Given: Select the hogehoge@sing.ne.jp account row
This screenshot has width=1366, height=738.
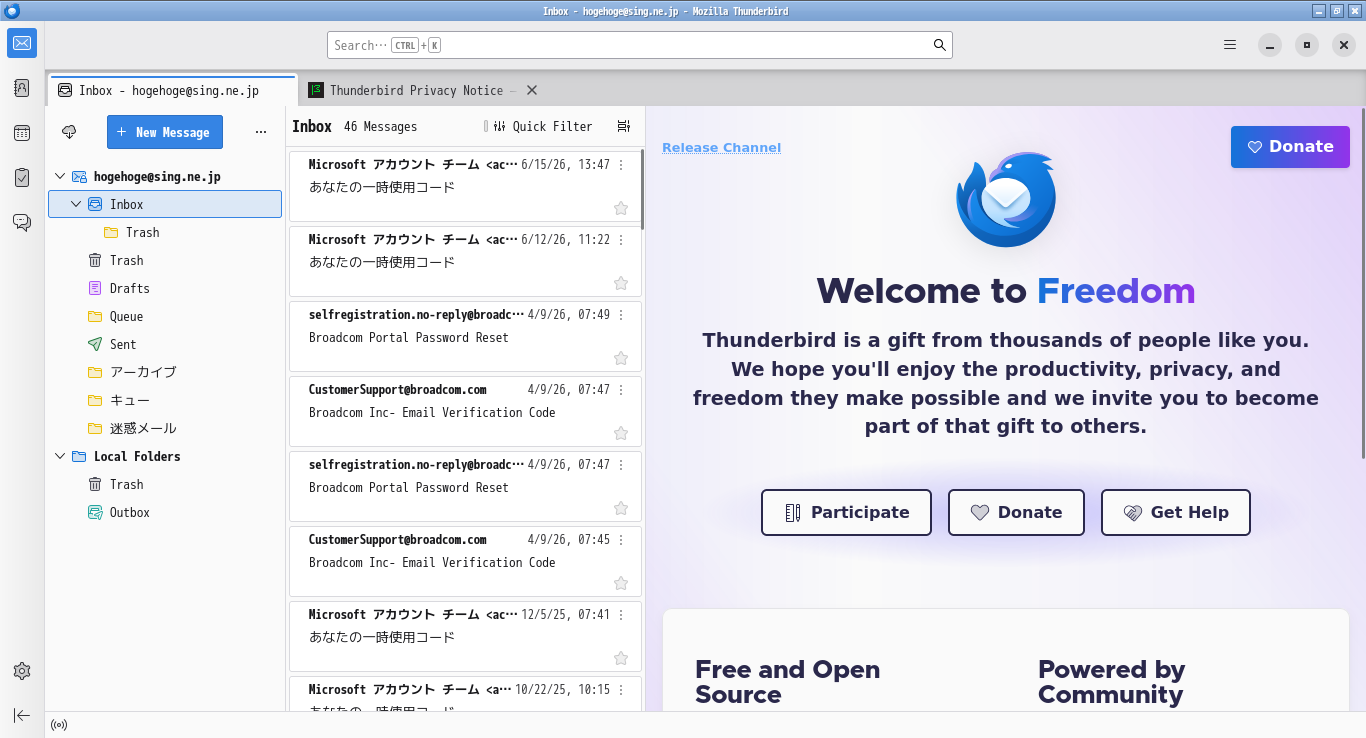Looking at the screenshot, I should tap(165, 176).
